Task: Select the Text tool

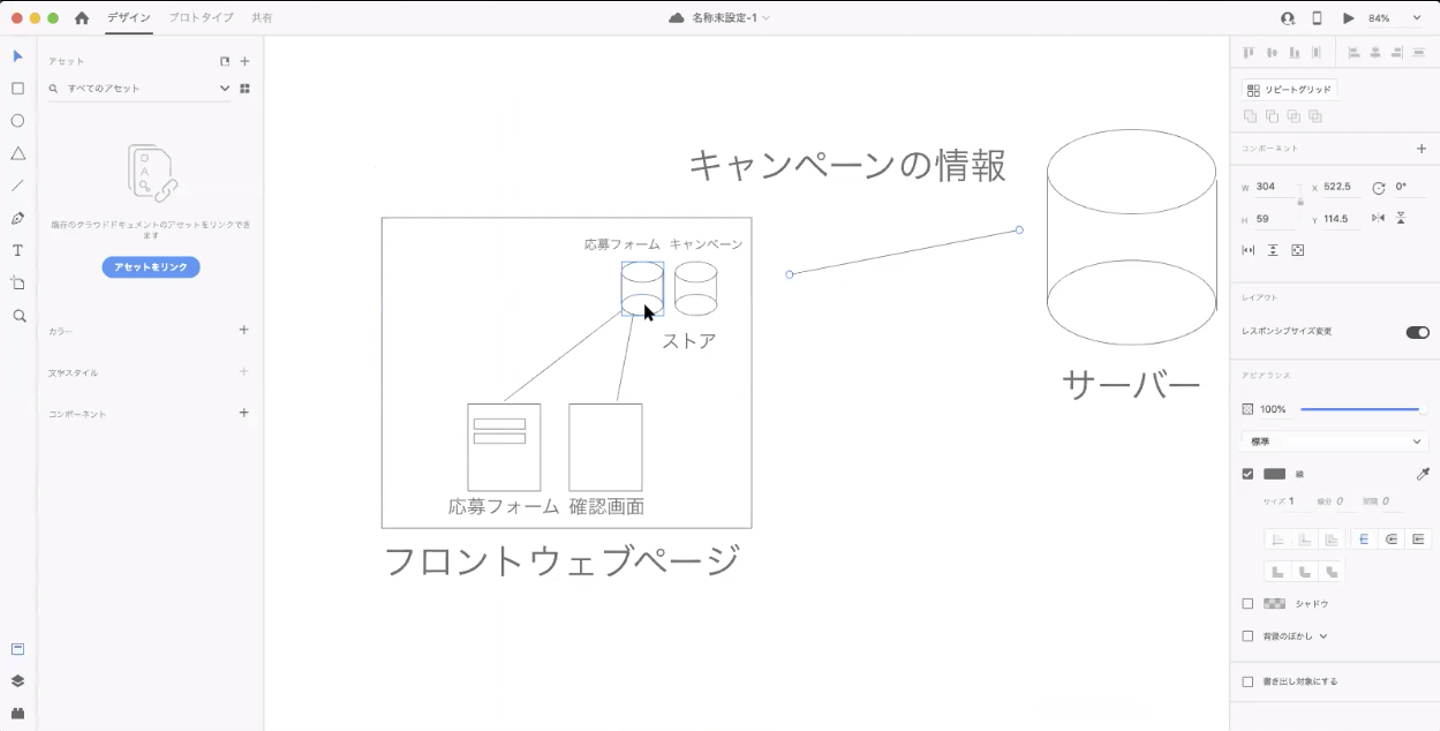Action: click(17, 251)
